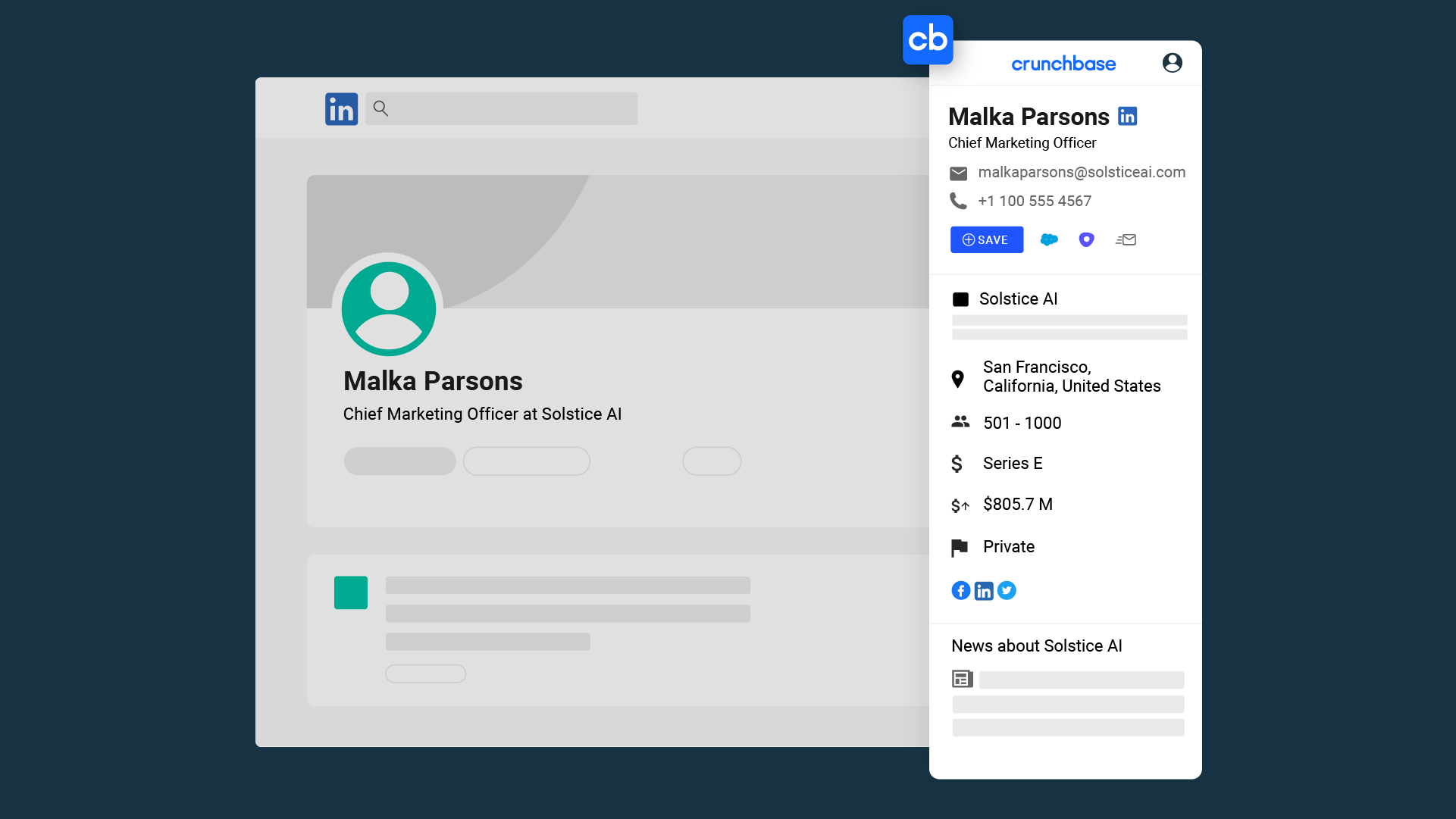Click the middle outlined pill button on profile
The image size is (1456, 819).
click(x=527, y=461)
